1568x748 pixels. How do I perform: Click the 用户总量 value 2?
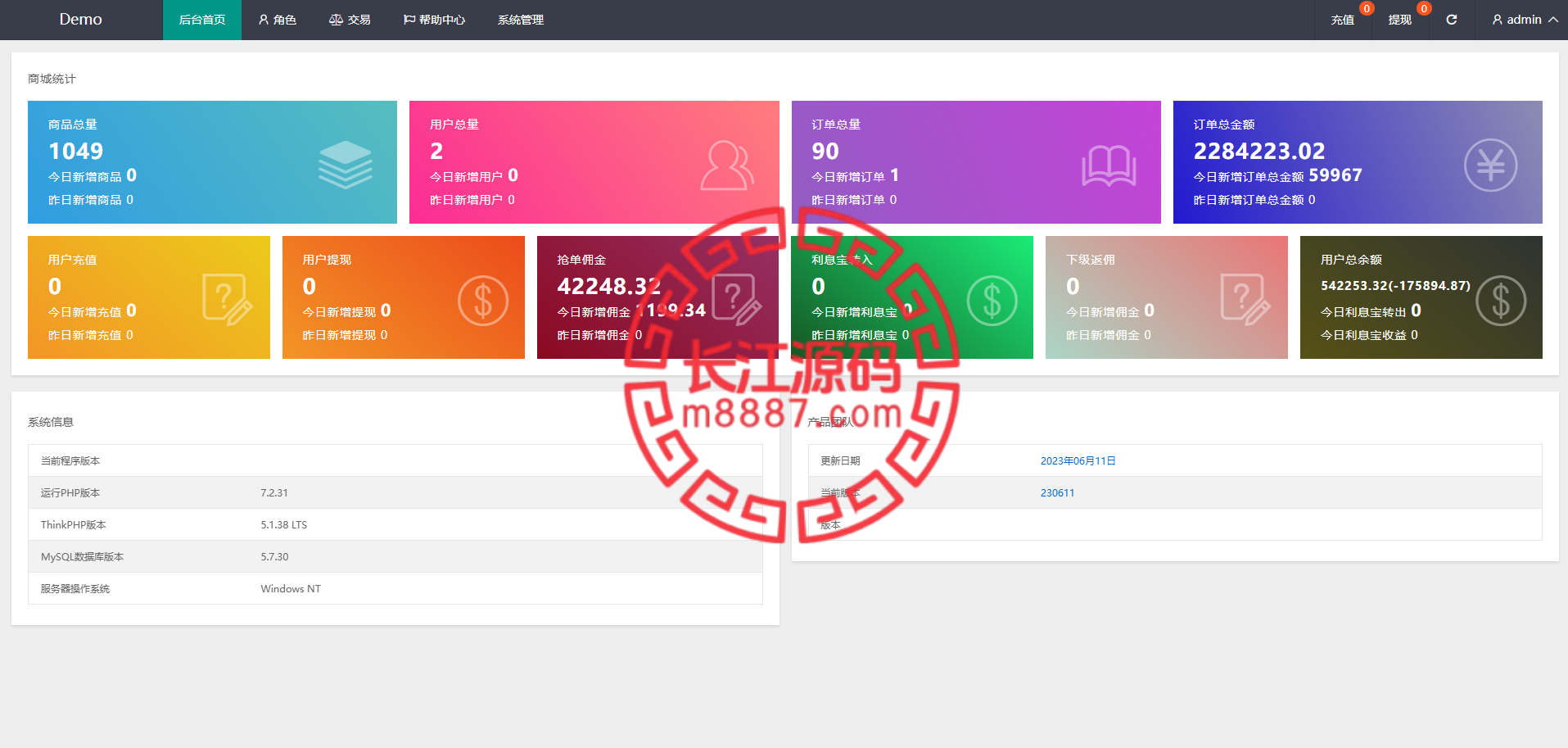coord(436,151)
